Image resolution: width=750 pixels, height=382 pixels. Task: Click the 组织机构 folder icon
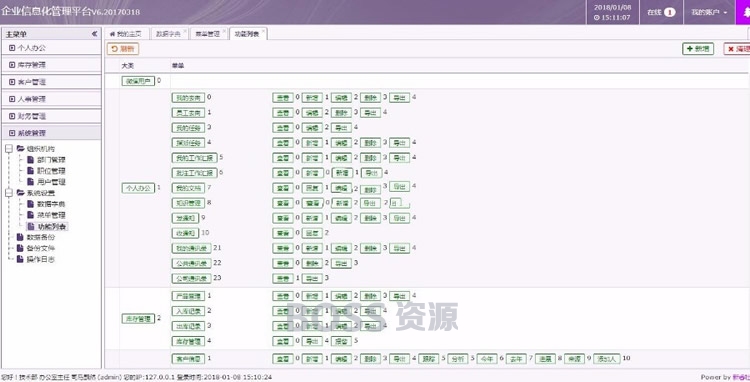tap(21, 149)
